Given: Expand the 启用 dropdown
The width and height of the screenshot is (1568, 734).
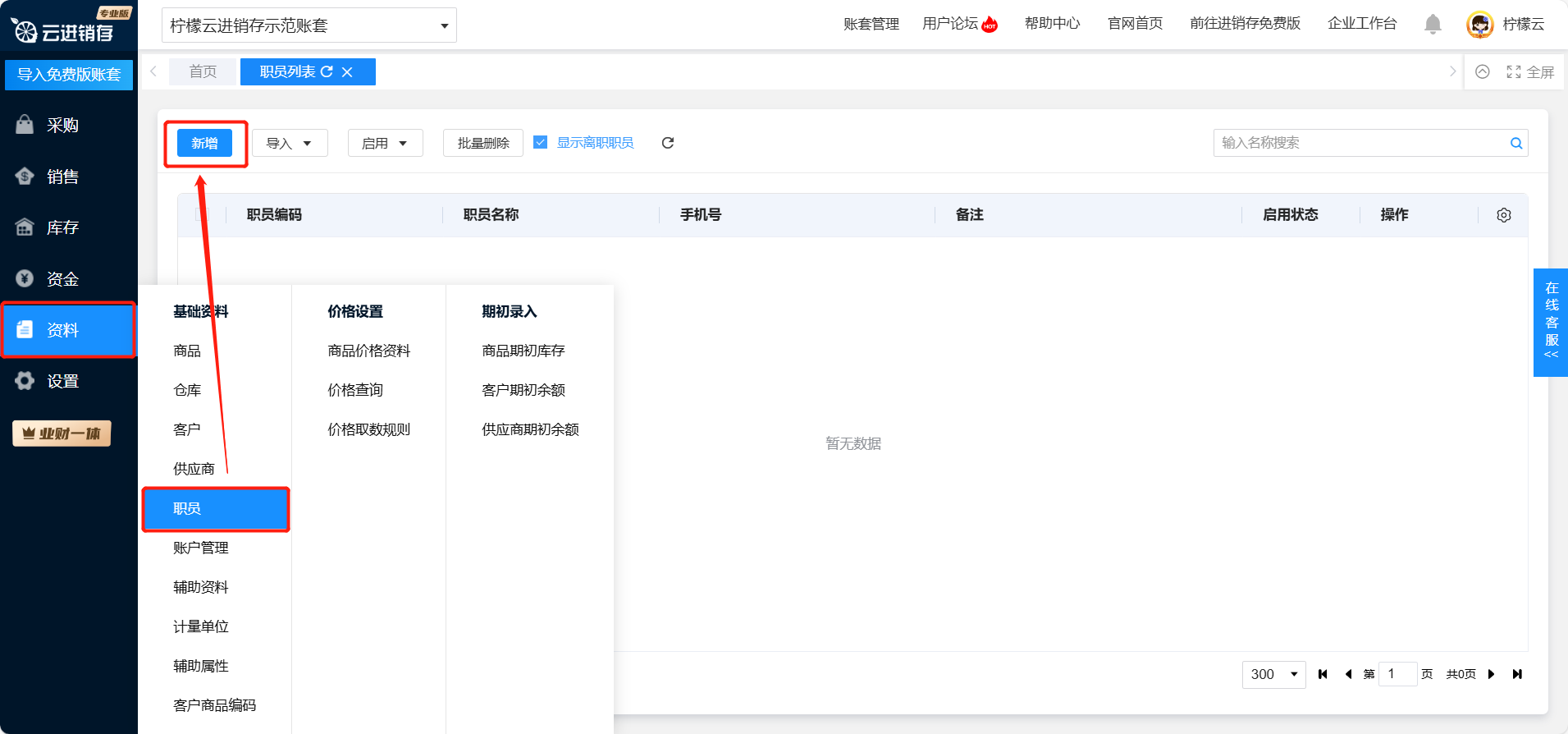Looking at the screenshot, I should tap(385, 143).
